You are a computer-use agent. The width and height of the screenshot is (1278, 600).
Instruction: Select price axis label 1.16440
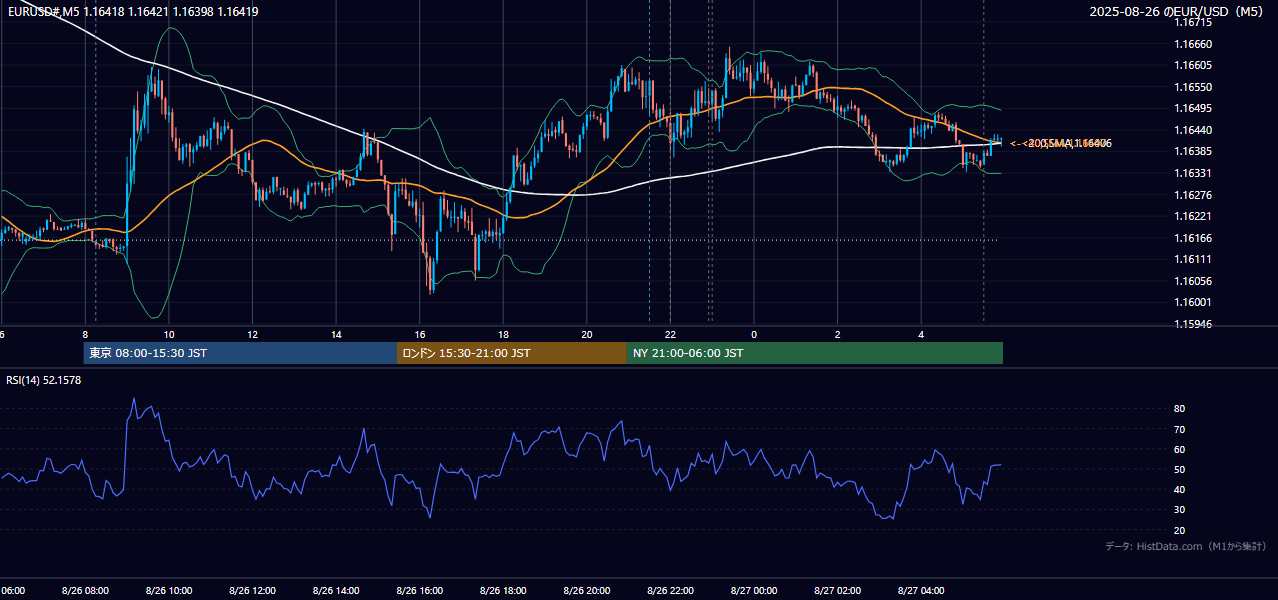(1193, 130)
